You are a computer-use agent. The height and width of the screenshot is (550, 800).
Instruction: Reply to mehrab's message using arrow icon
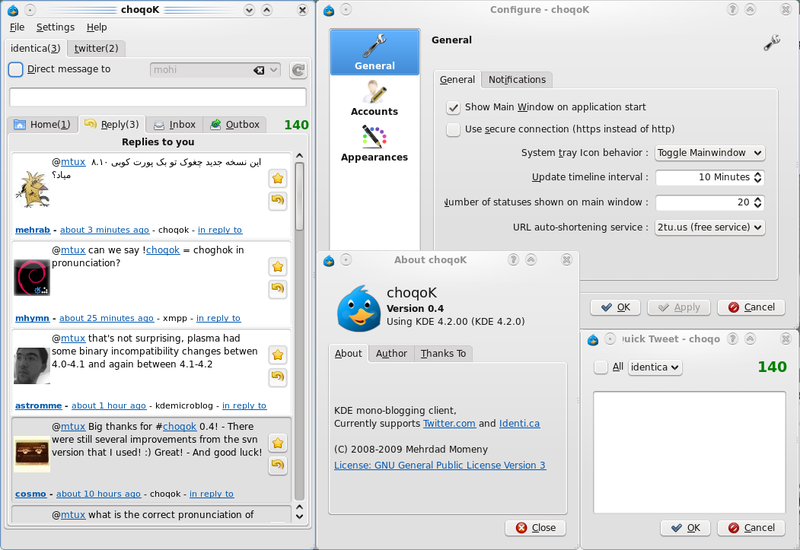pos(278,201)
